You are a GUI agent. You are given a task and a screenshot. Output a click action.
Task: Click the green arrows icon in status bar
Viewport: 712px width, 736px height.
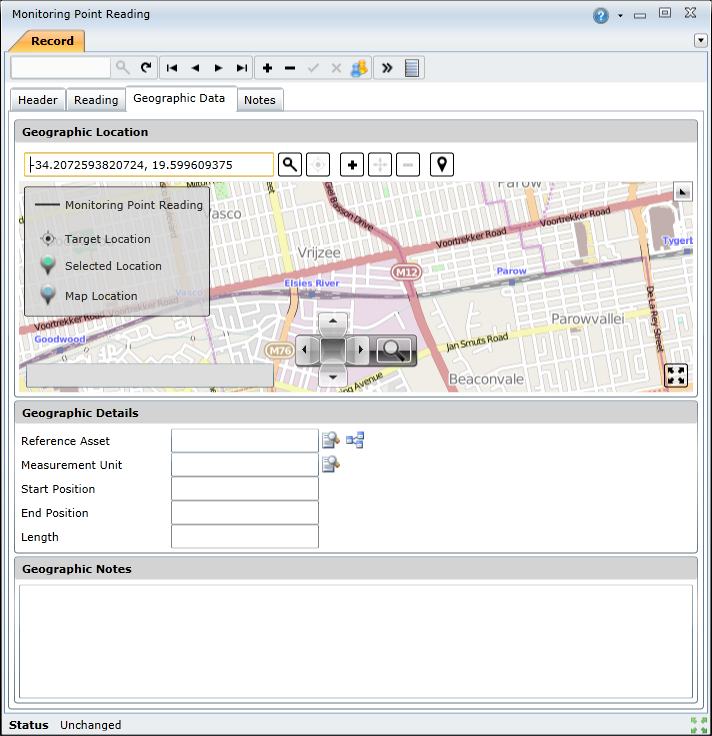pos(698,725)
